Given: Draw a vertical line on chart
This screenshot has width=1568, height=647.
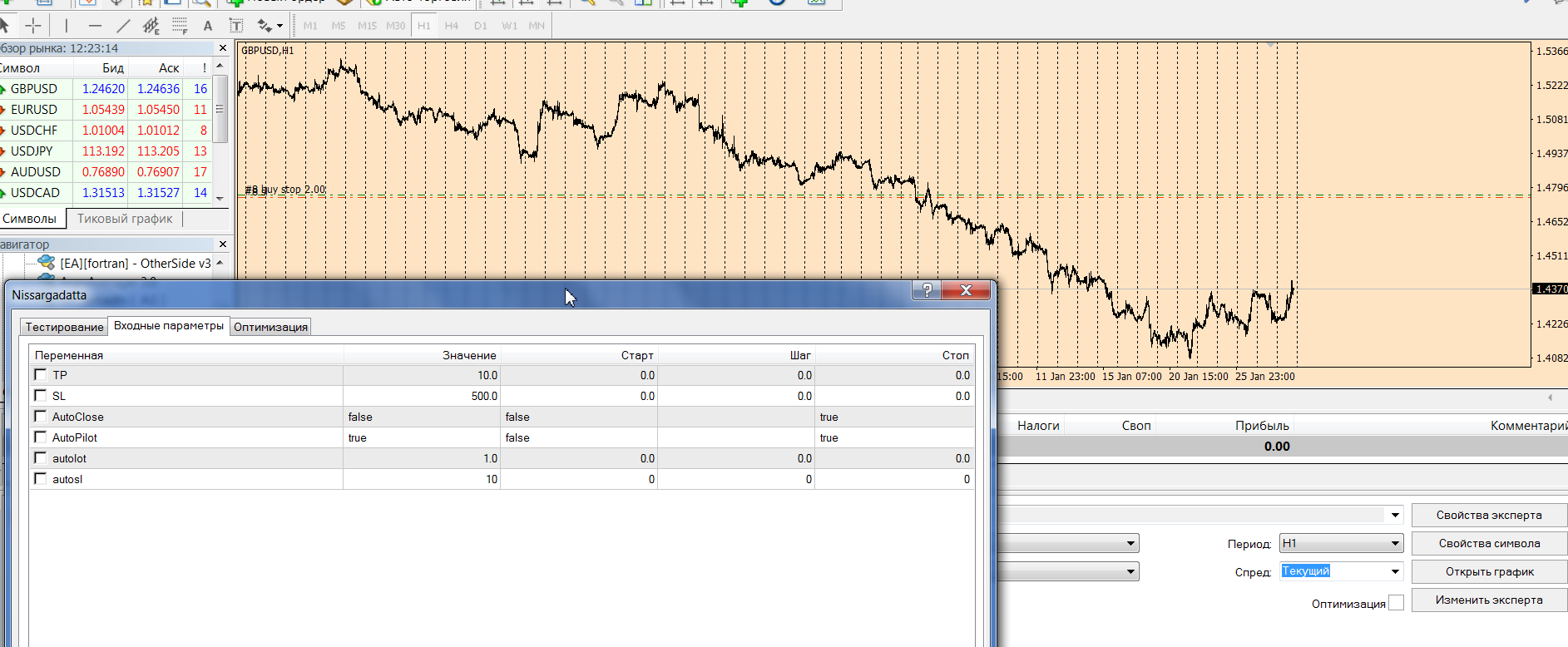Looking at the screenshot, I should tap(67, 26).
